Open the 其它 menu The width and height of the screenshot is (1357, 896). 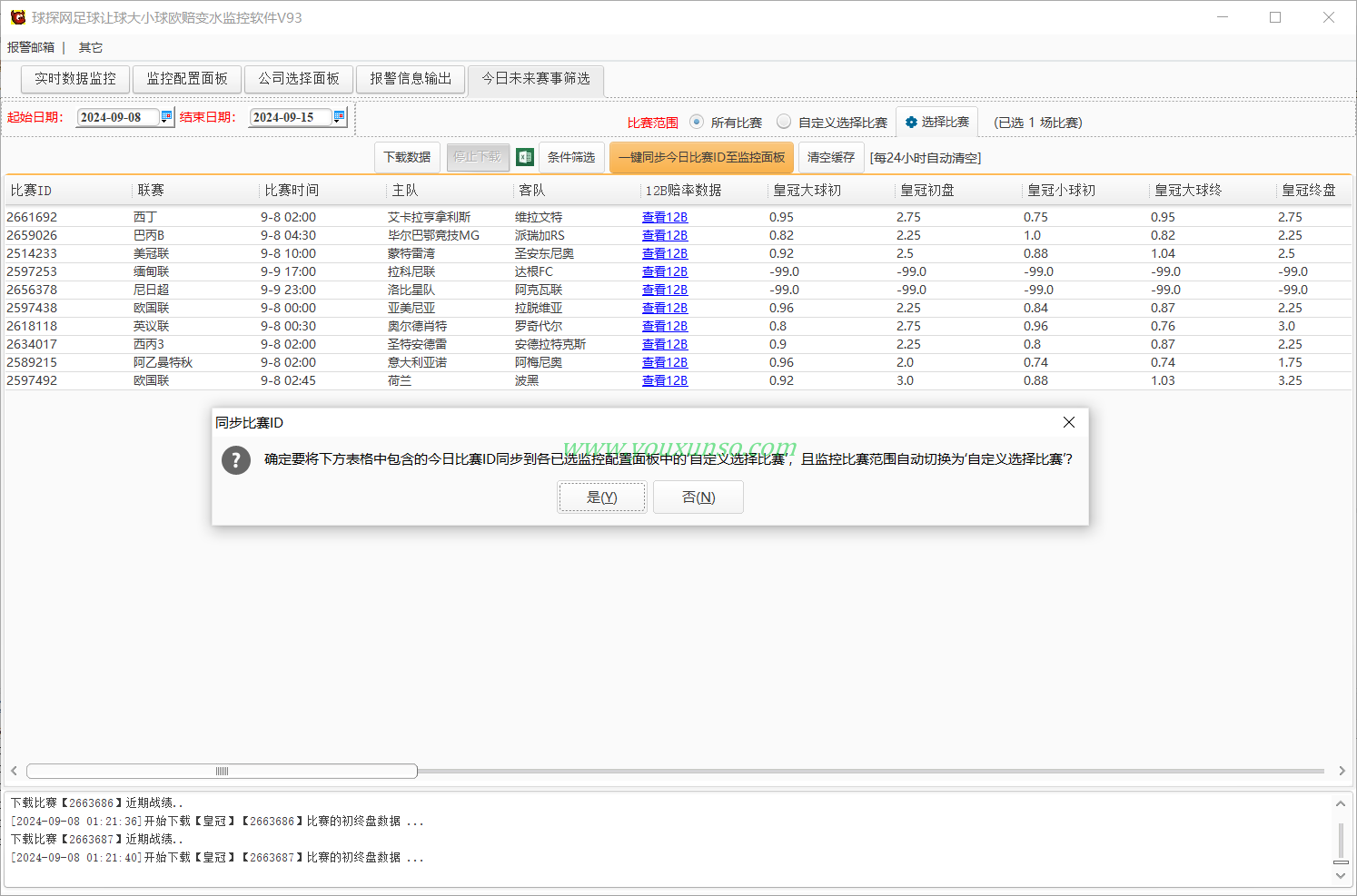(x=91, y=47)
